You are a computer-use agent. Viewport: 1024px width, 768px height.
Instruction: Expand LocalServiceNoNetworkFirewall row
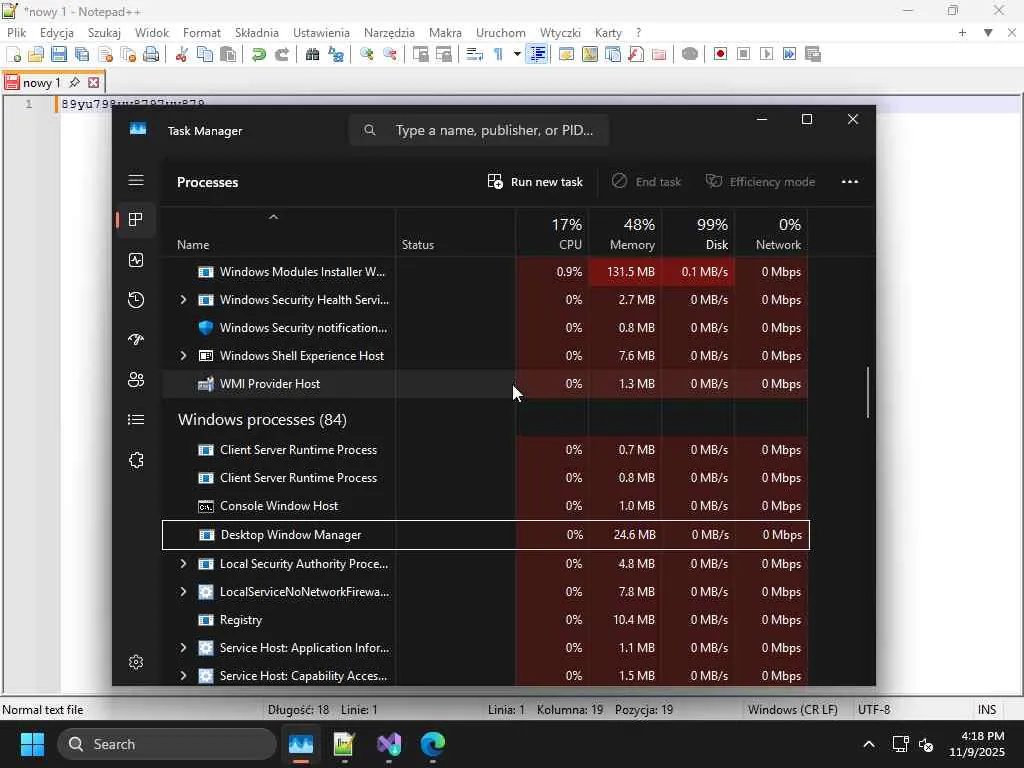tap(184, 592)
